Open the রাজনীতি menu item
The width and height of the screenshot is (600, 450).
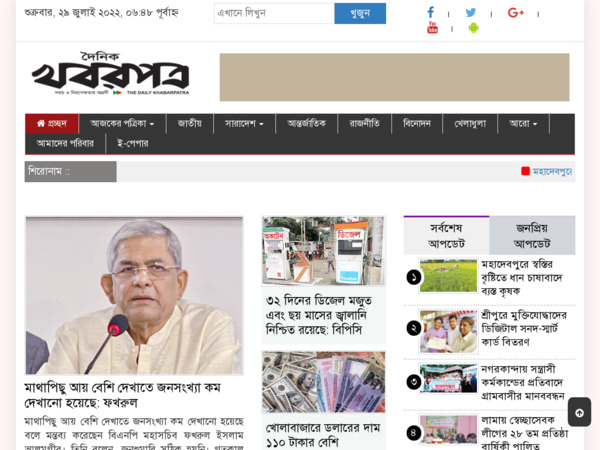tap(364, 124)
